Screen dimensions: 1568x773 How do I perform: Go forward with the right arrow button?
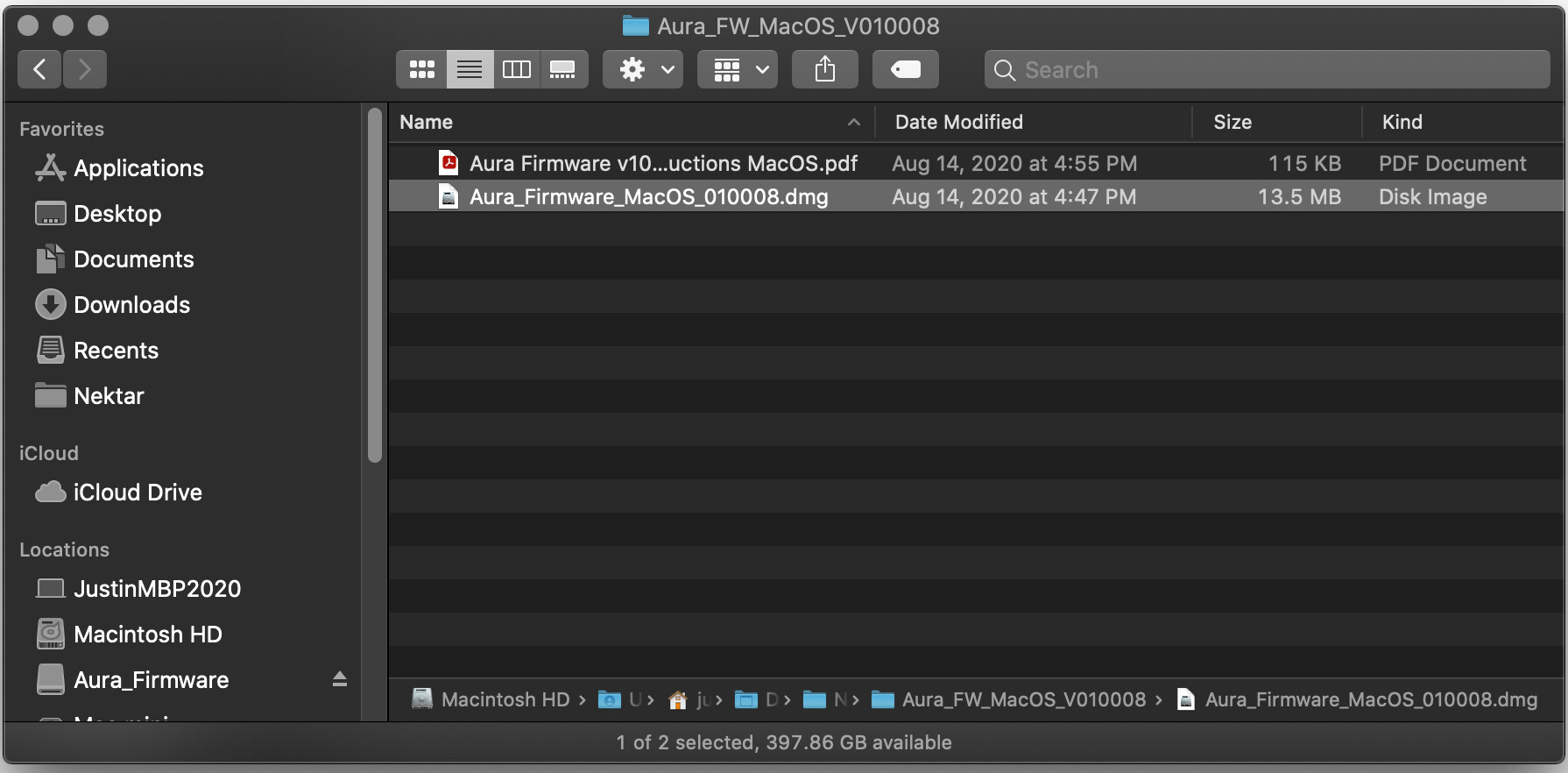85,69
